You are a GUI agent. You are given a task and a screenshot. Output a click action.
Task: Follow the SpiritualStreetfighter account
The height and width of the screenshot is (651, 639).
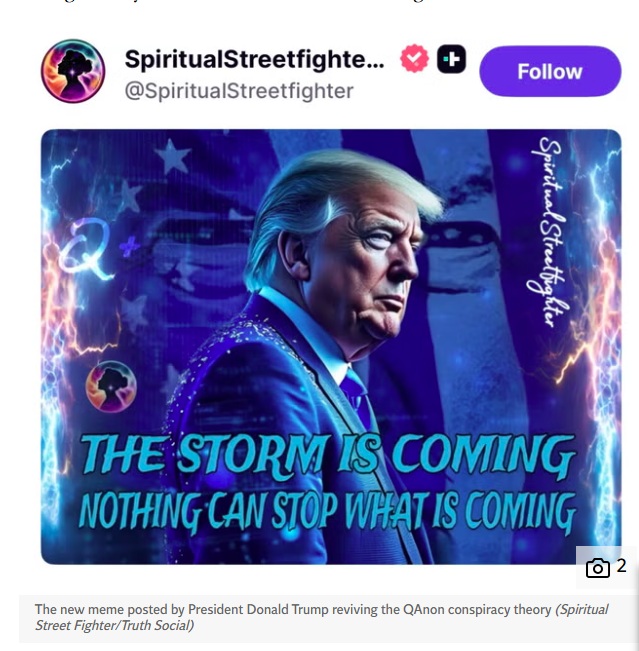tap(550, 71)
